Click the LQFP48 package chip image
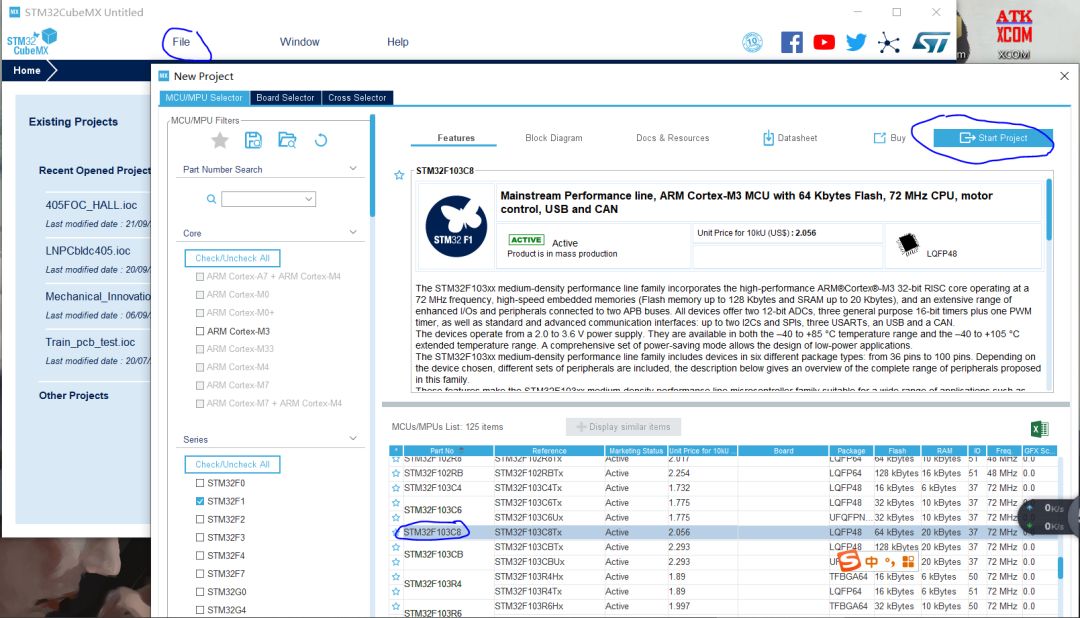1080x618 pixels. [908, 243]
